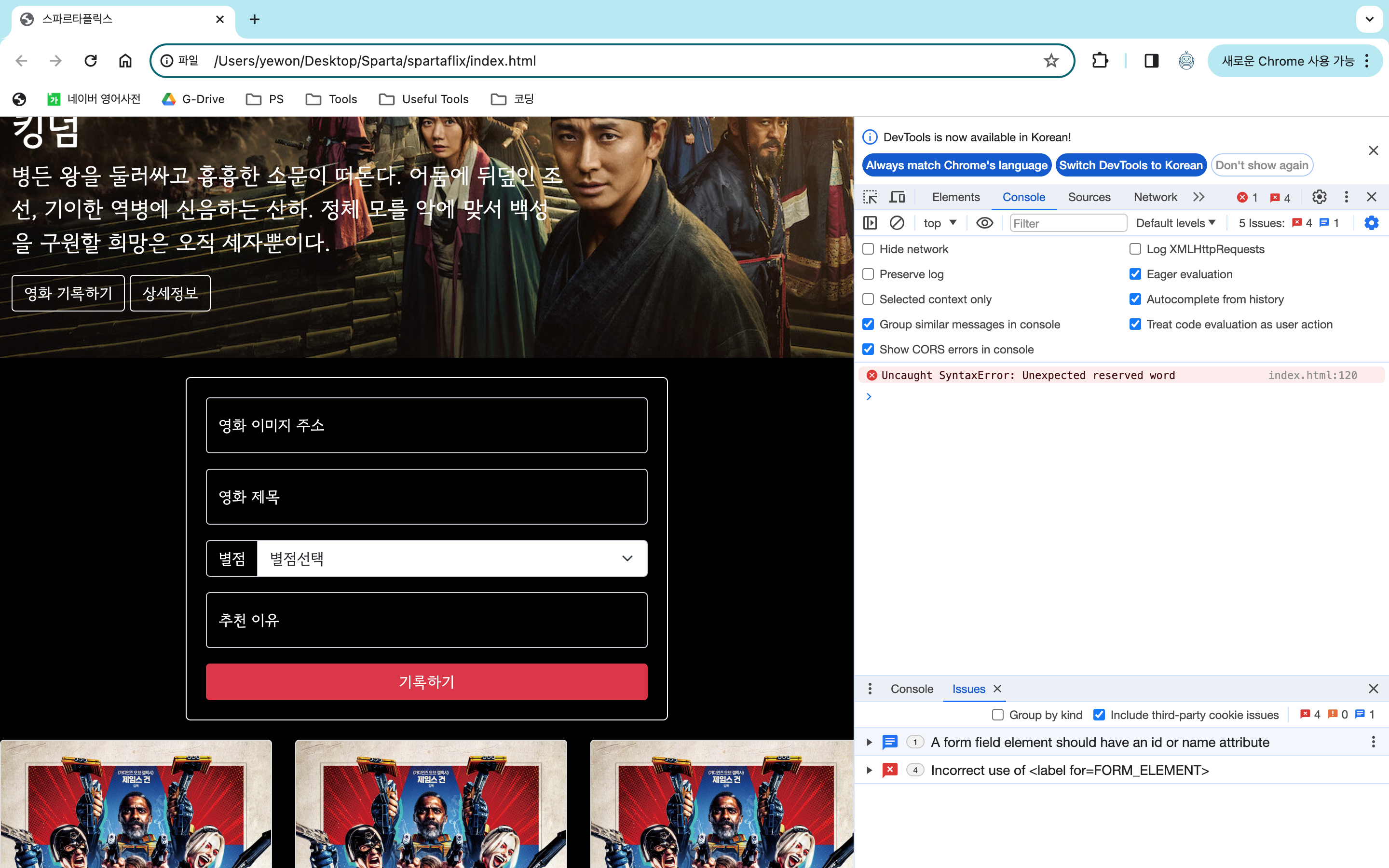Click Always match Chrome's language
The image size is (1389, 868).
[956, 165]
